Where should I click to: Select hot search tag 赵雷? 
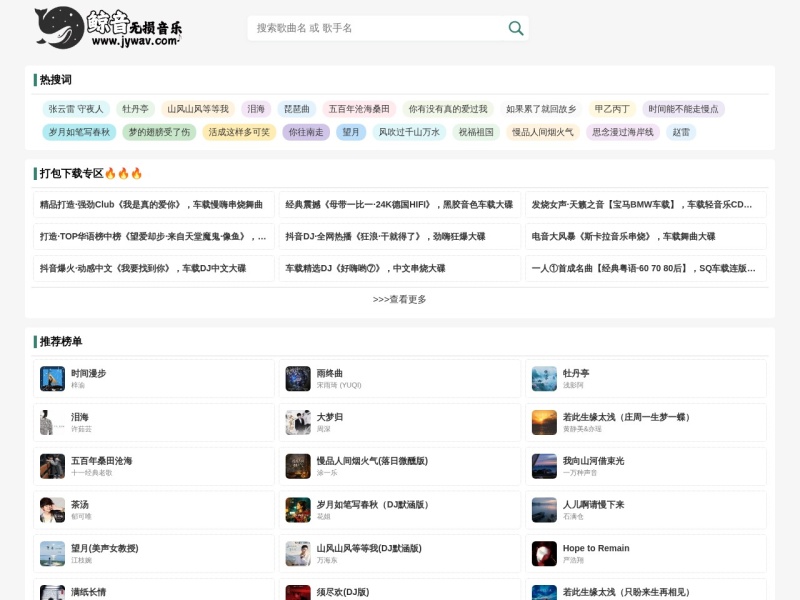[681, 132]
